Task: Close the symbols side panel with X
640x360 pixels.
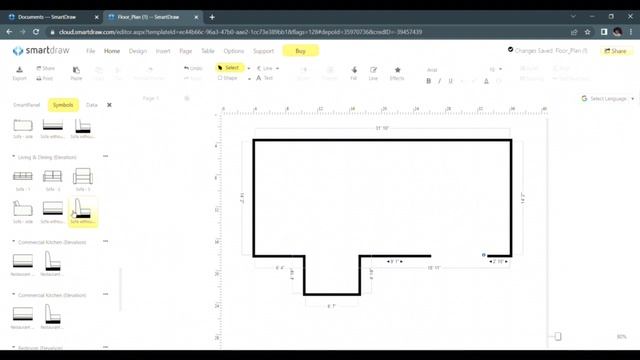Action: coord(109,105)
